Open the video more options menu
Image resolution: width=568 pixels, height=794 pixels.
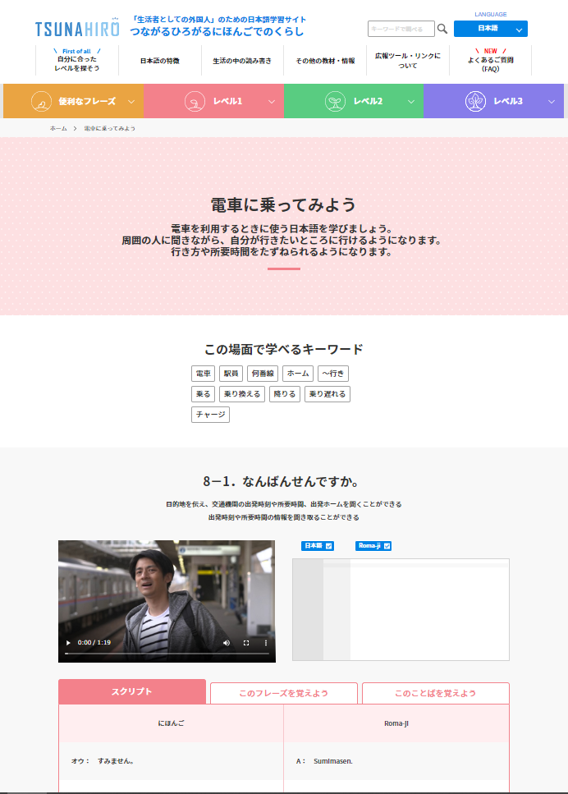click(265, 643)
